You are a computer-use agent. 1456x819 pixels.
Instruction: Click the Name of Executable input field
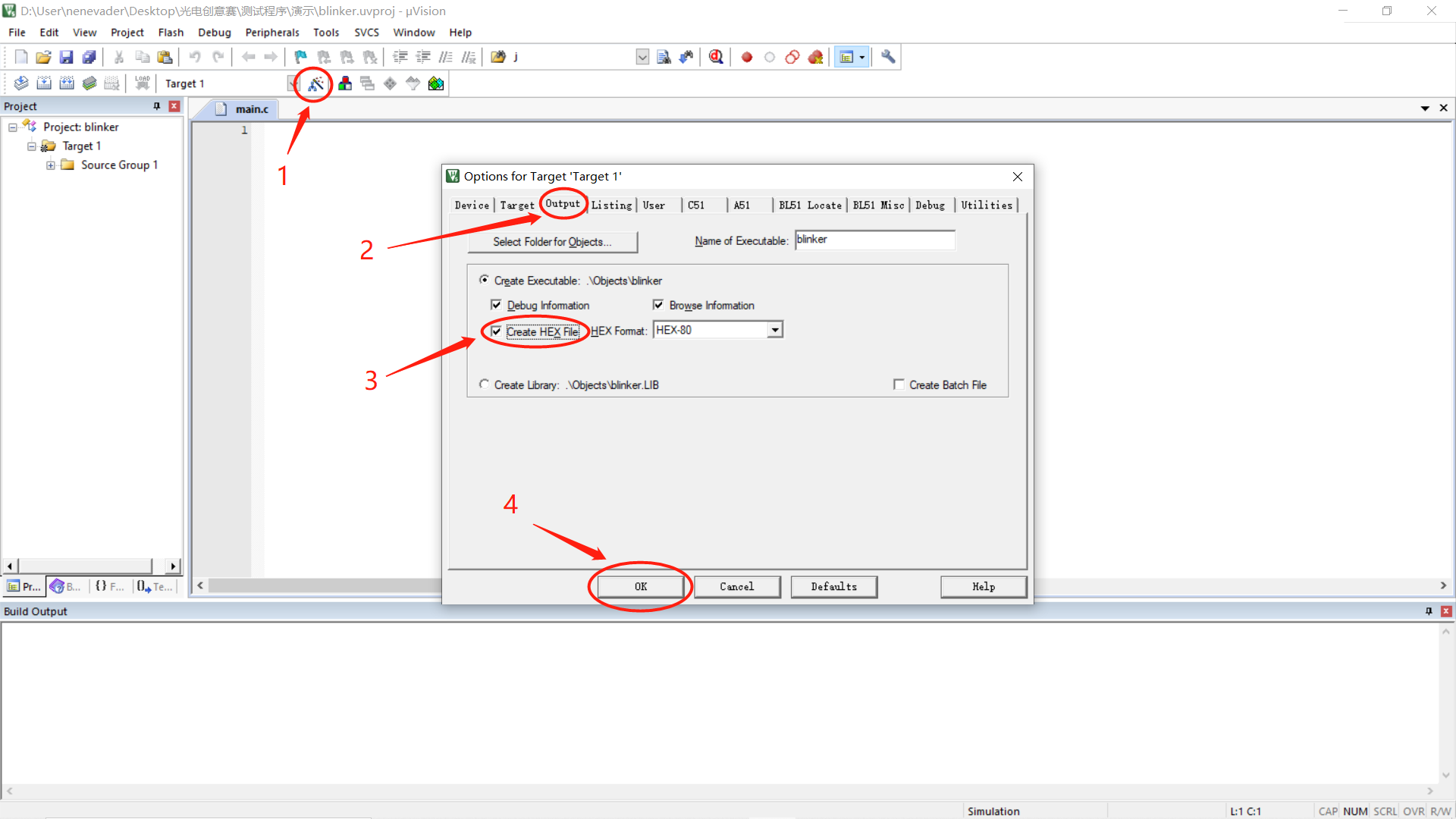[x=875, y=240]
